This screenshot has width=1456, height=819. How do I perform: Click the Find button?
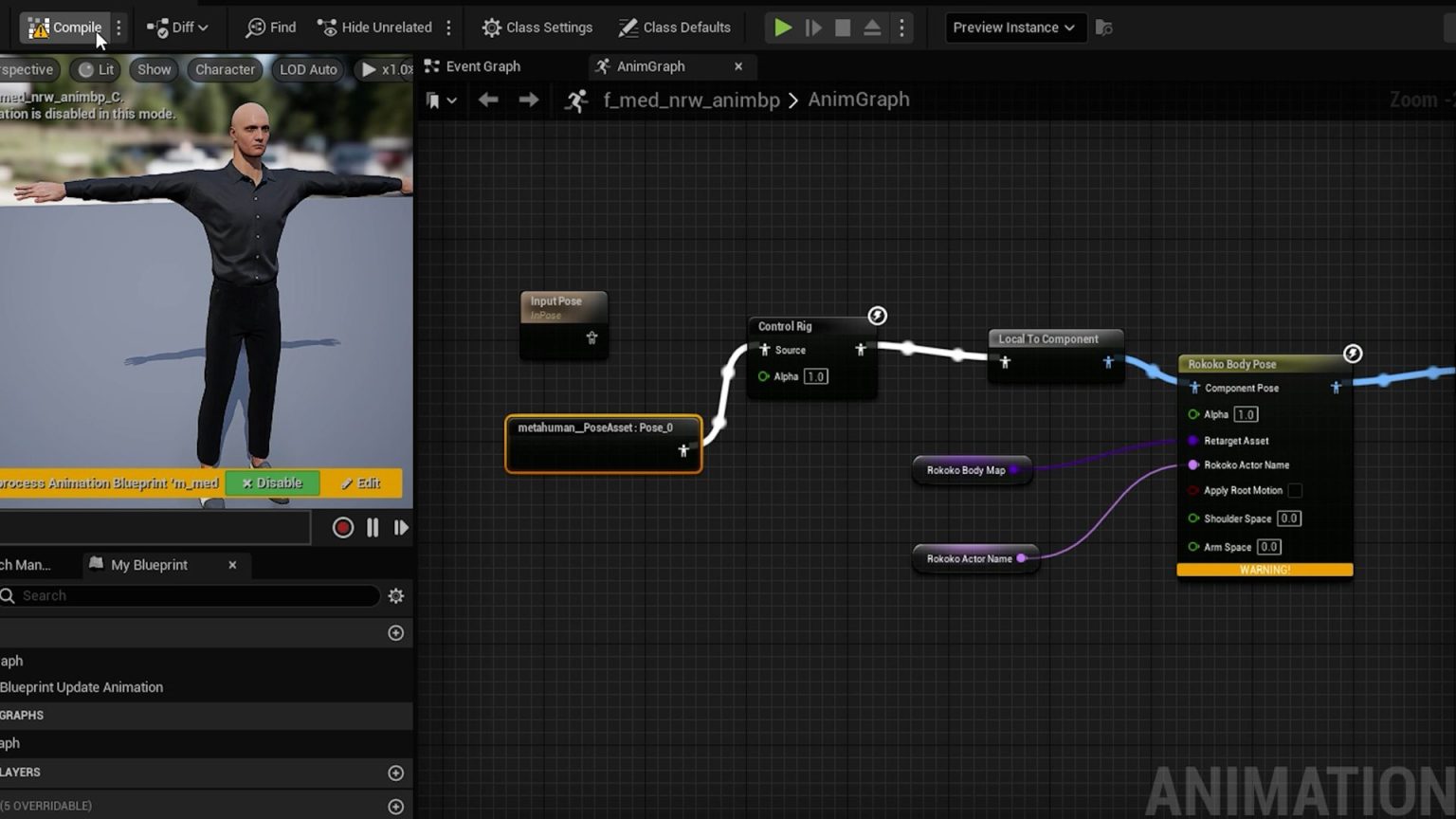[x=271, y=27]
